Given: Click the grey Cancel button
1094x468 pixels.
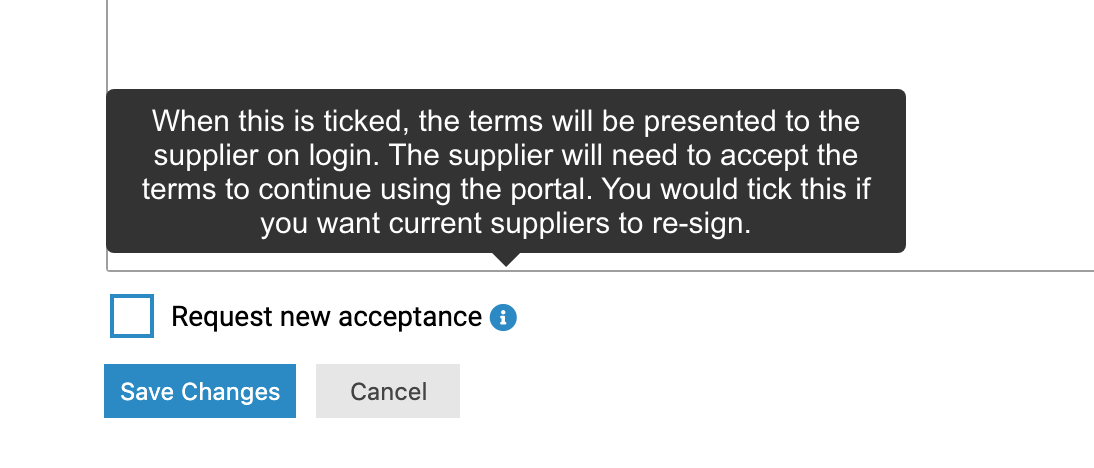Looking at the screenshot, I should tap(388, 391).
